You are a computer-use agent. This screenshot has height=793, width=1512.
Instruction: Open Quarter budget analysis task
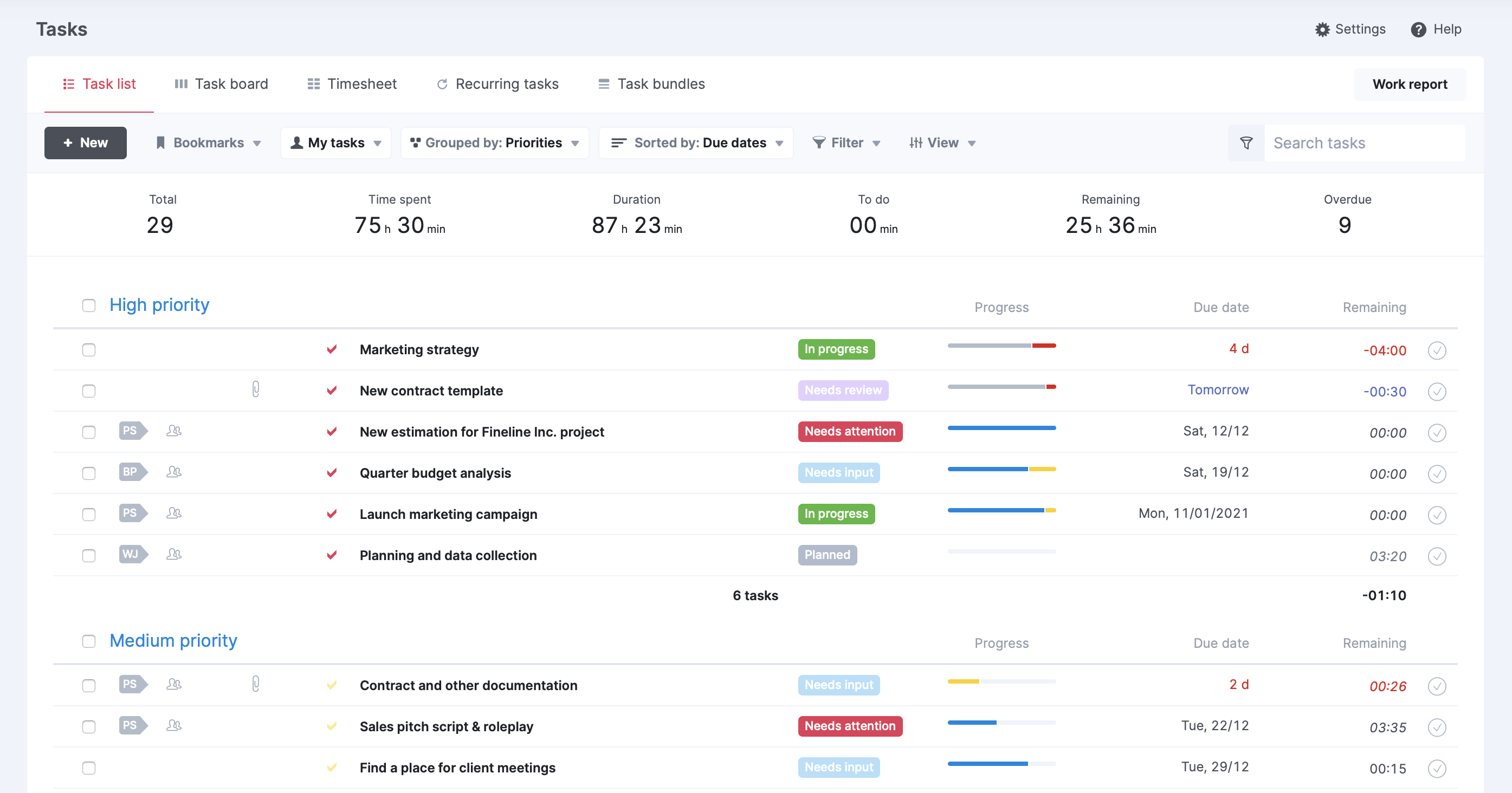pos(435,473)
